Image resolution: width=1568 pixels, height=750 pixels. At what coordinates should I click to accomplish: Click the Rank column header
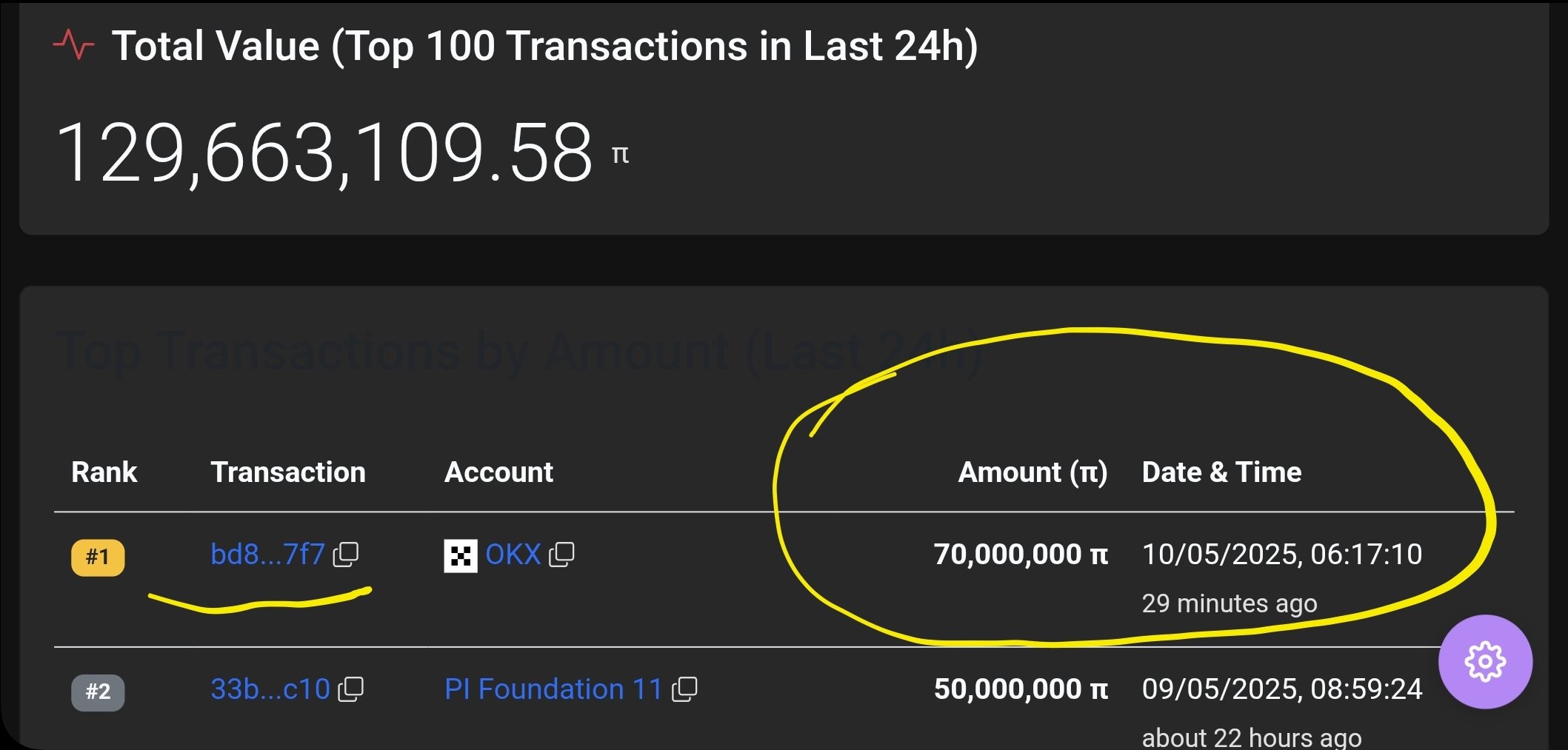click(104, 472)
